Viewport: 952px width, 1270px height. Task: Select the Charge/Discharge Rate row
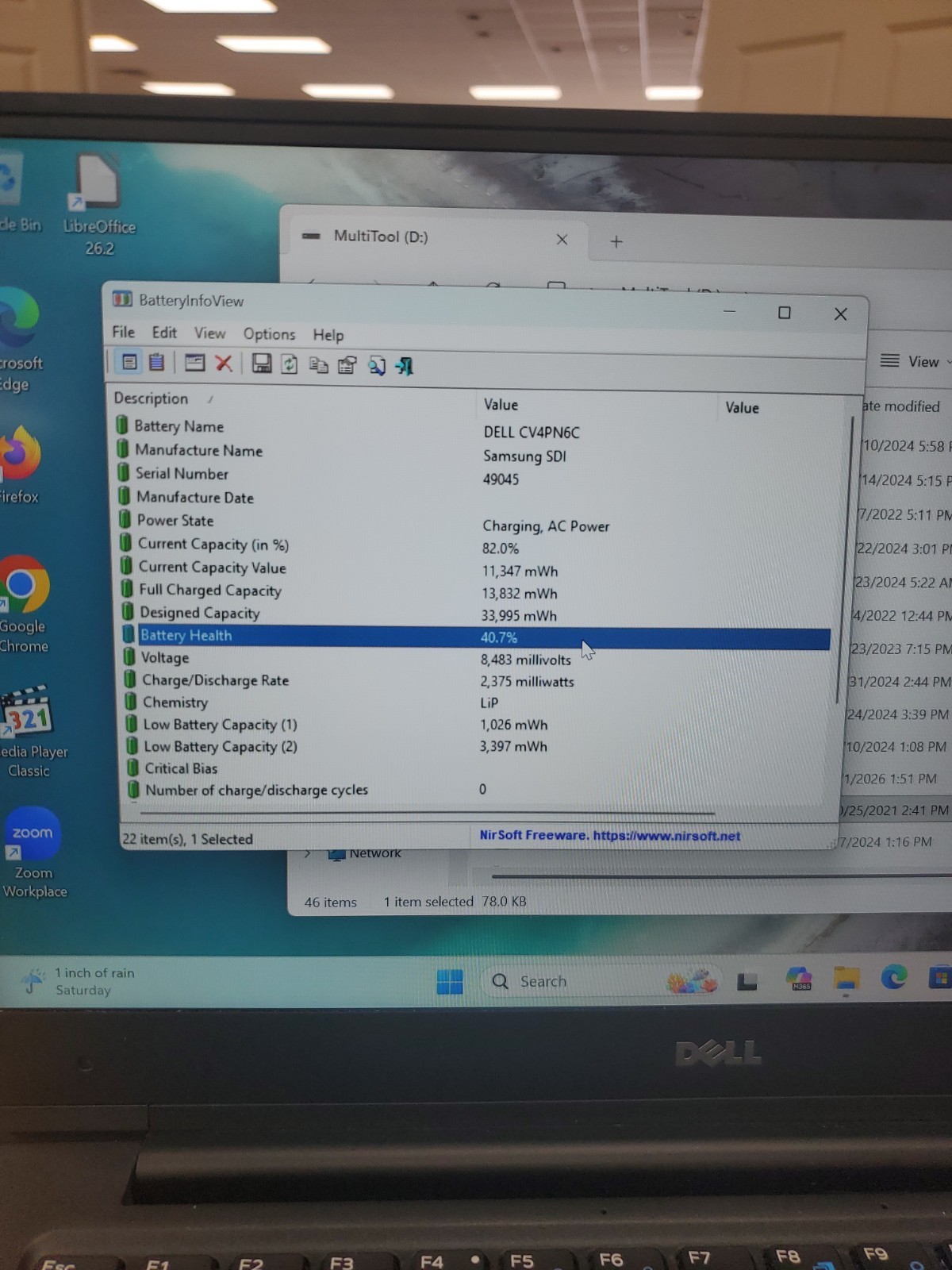click(x=476, y=680)
